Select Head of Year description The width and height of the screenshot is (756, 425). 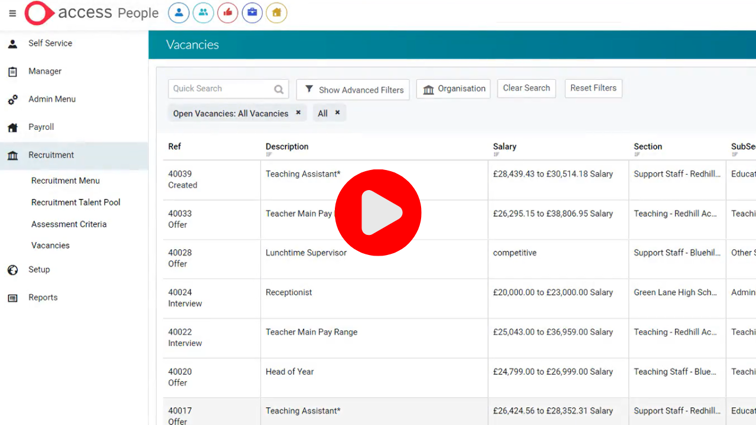pos(290,372)
